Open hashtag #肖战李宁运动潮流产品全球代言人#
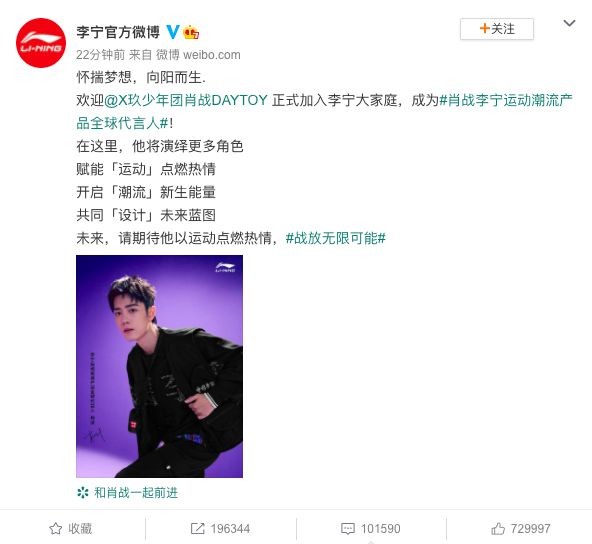Screen dimensions: 592x544 [324, 112]
